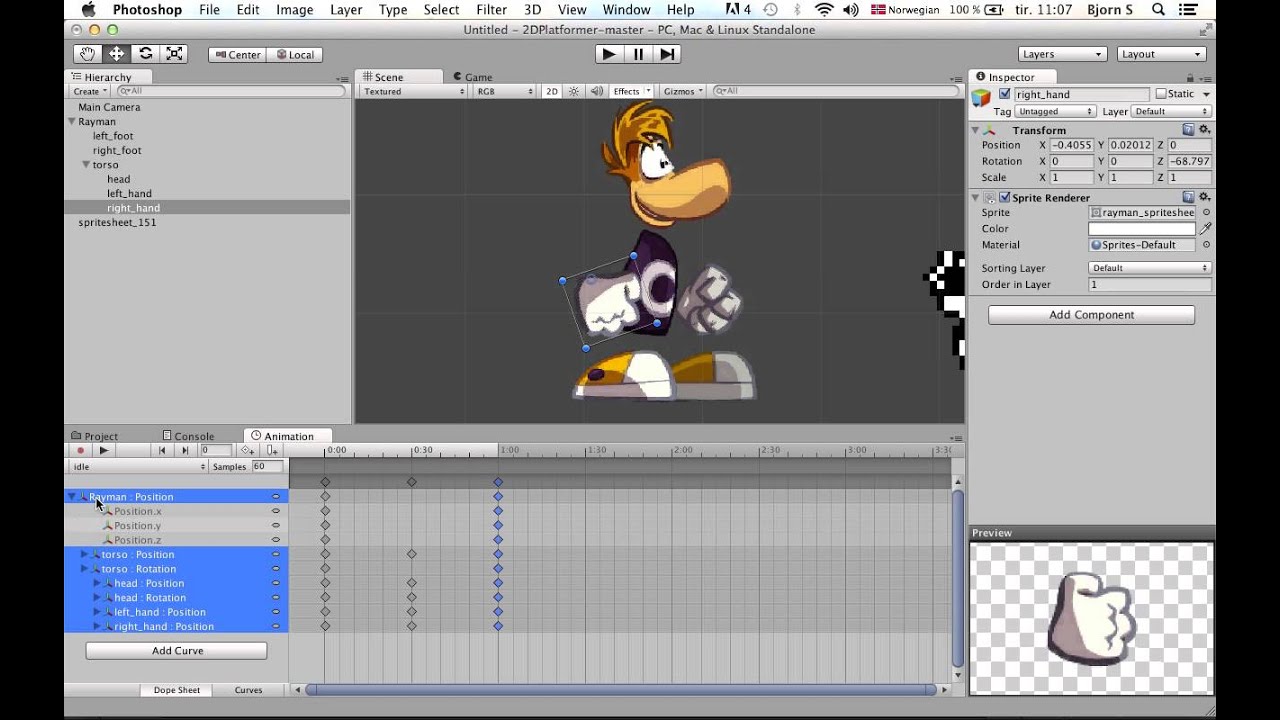Mute Scene view audio with the speaker icon
This screenshot has width=1280, height=720.
597,90
